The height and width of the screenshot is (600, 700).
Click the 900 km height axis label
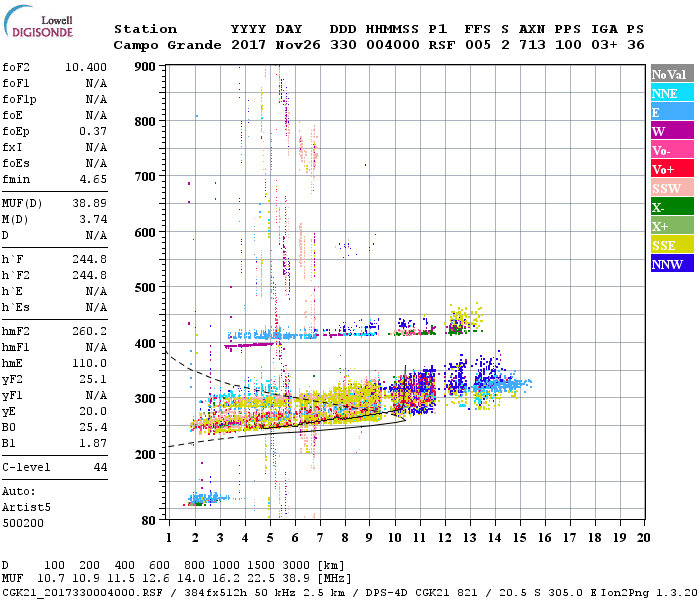[147, 67]
